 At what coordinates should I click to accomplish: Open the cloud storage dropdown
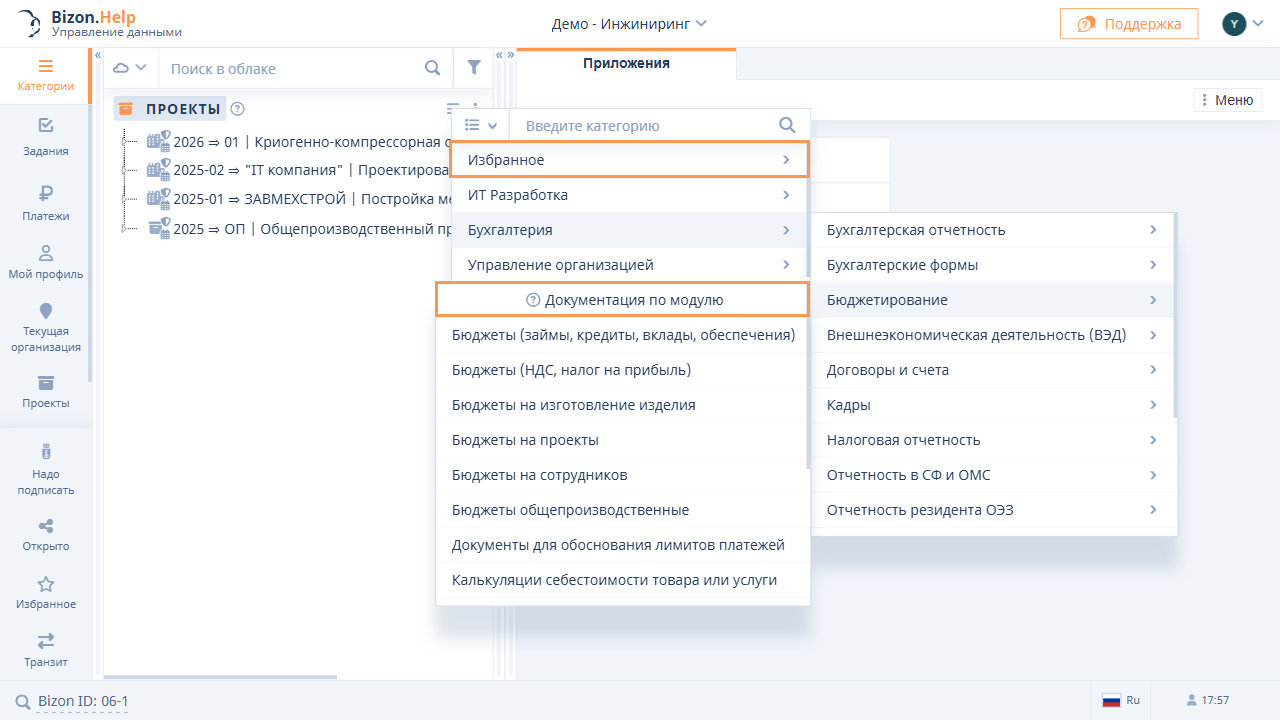point(131,68)
